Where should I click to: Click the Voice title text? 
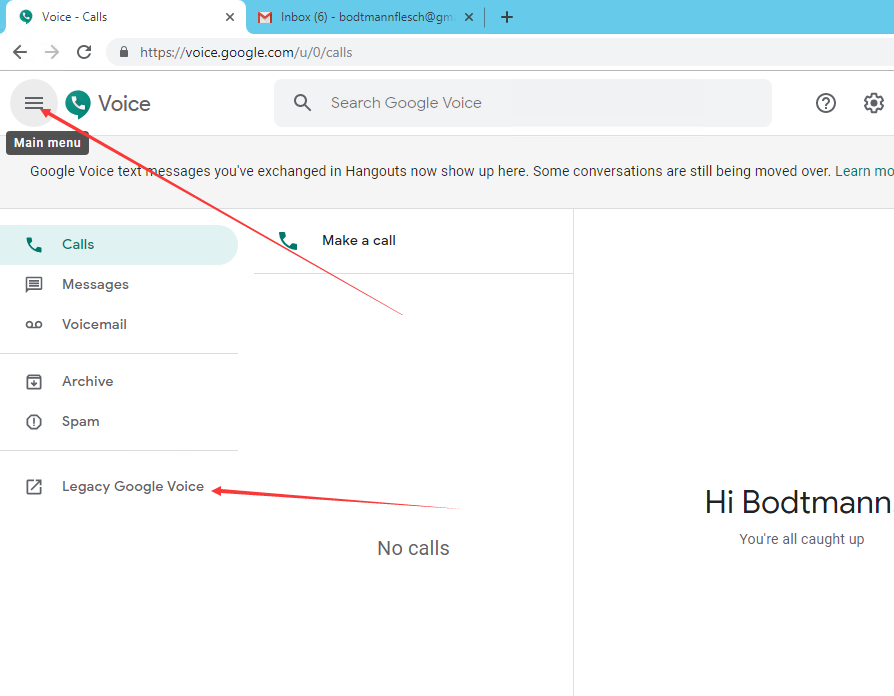coord(124,104)
